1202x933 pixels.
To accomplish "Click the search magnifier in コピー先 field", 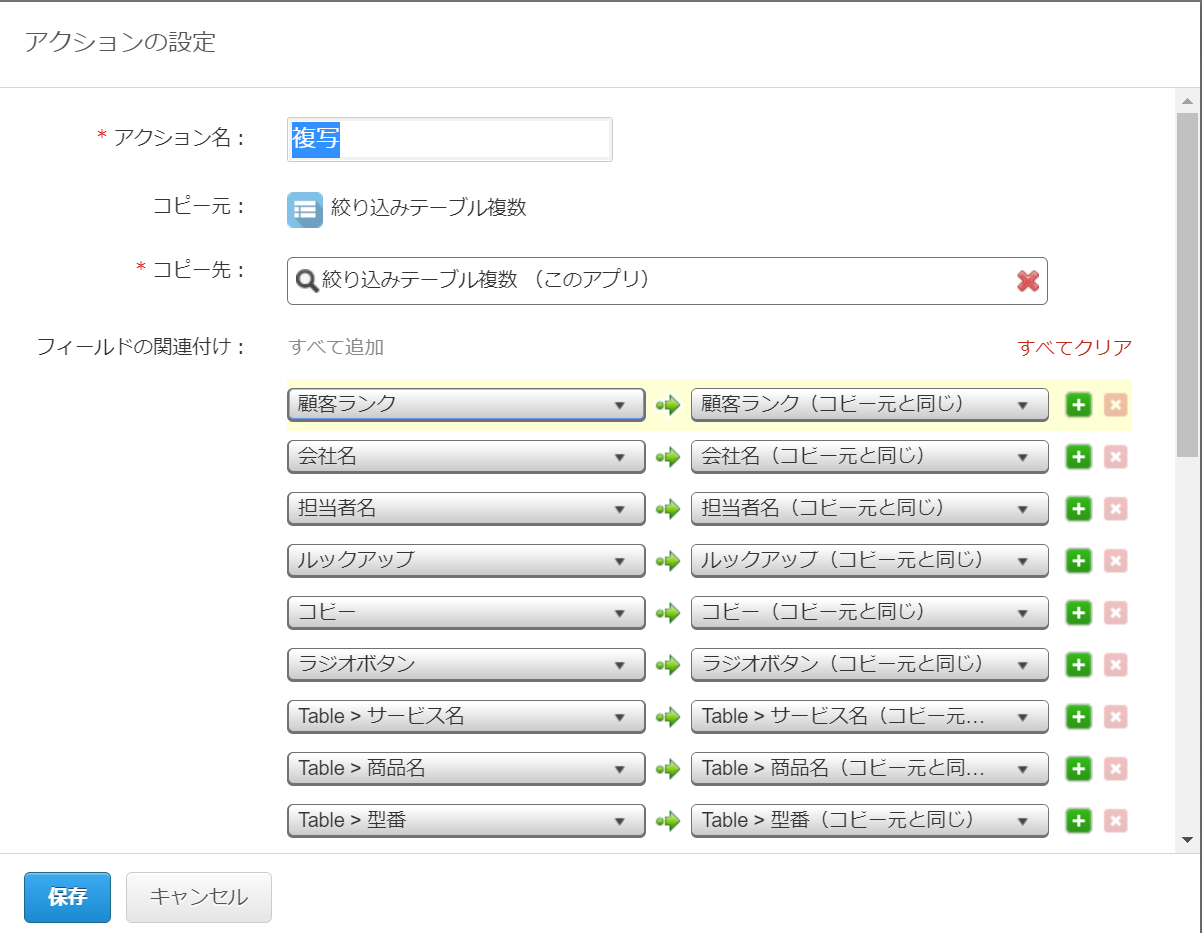I will click(307, 281).
